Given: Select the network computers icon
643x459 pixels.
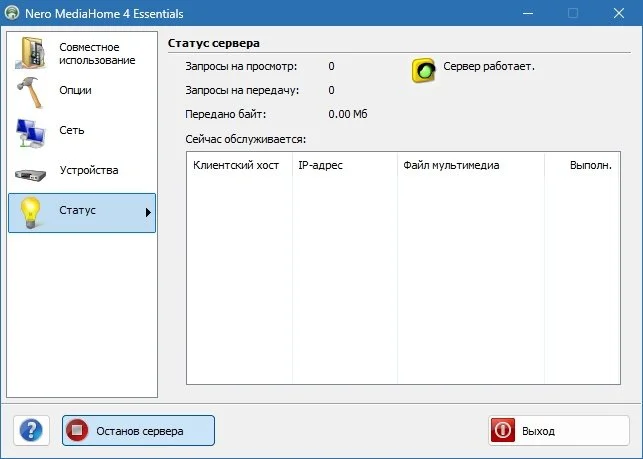Looking at the screenshot, I should (30, 132).
